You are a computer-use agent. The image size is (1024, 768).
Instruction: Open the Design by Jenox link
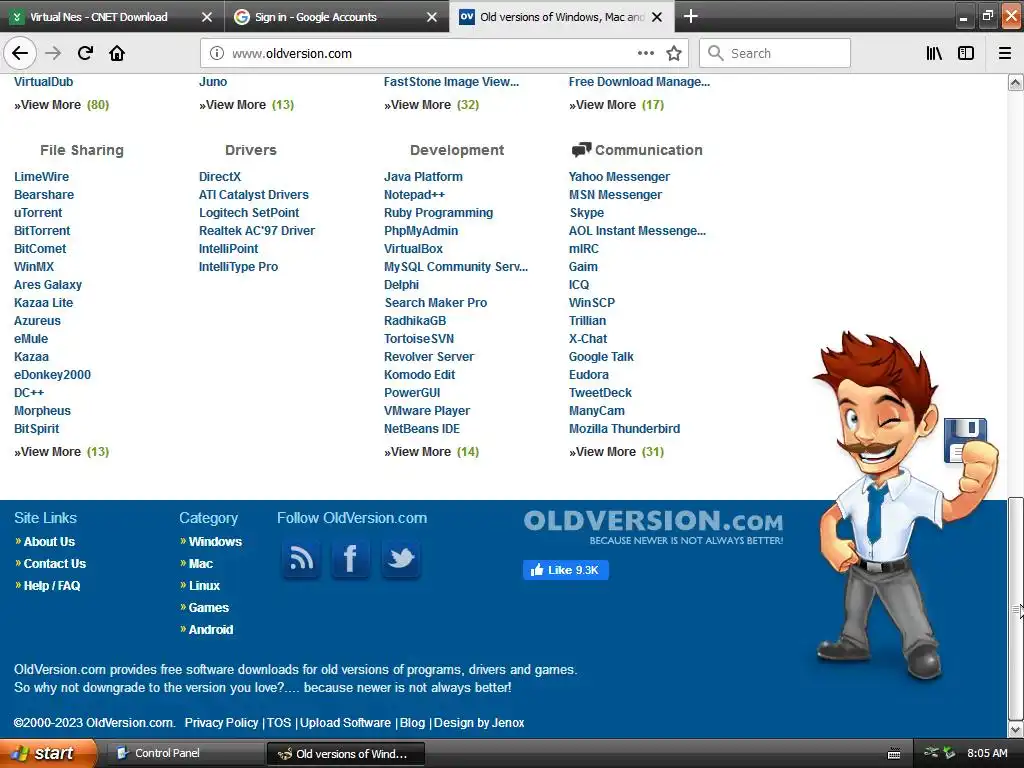[479, 723]
